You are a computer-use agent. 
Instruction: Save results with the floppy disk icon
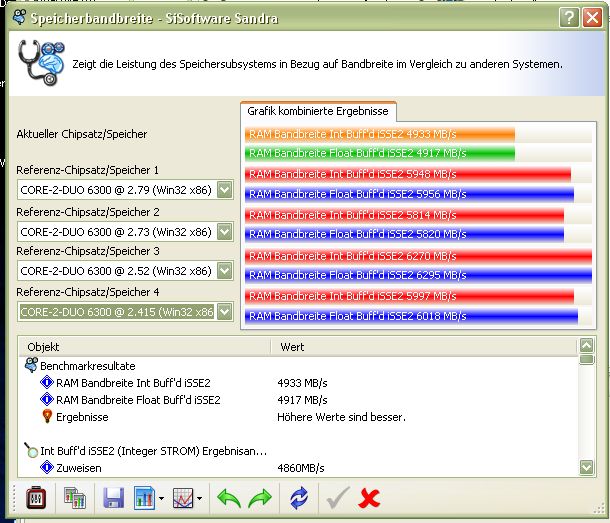(114, 498)
